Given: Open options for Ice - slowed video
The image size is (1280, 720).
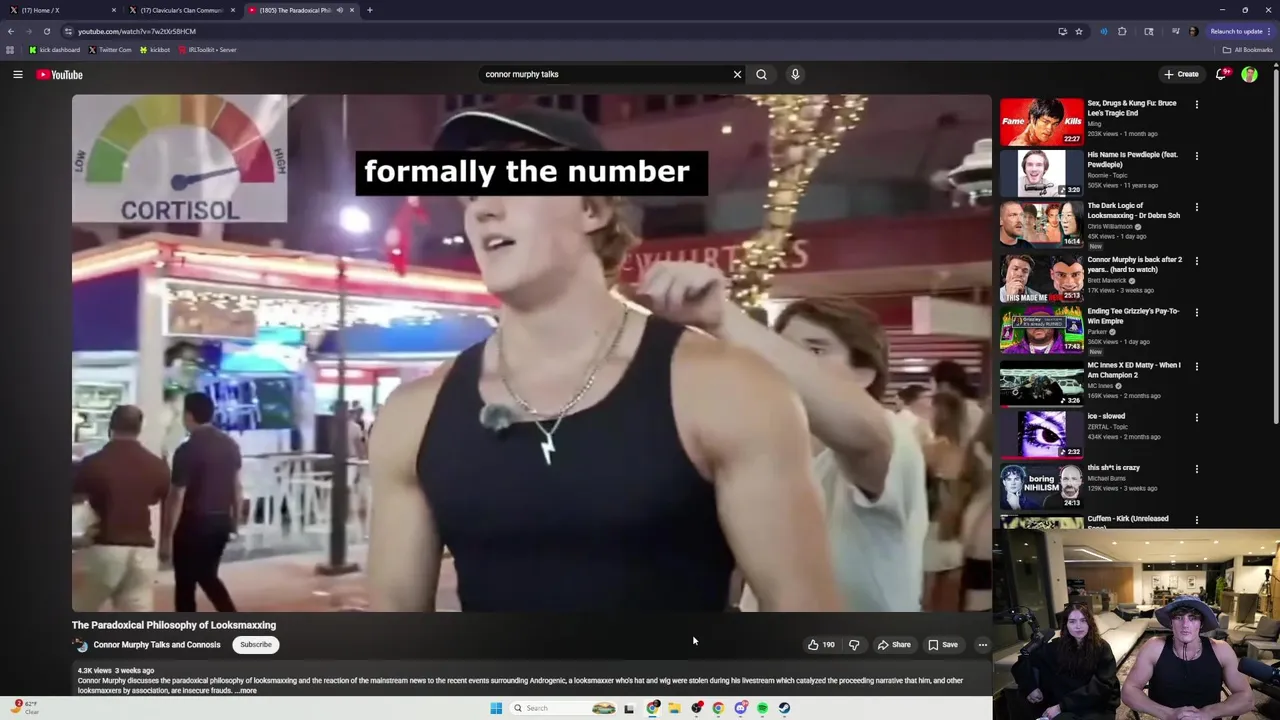Looking at the screenshot, I should pyautogui.click(x=1196, y=417).
